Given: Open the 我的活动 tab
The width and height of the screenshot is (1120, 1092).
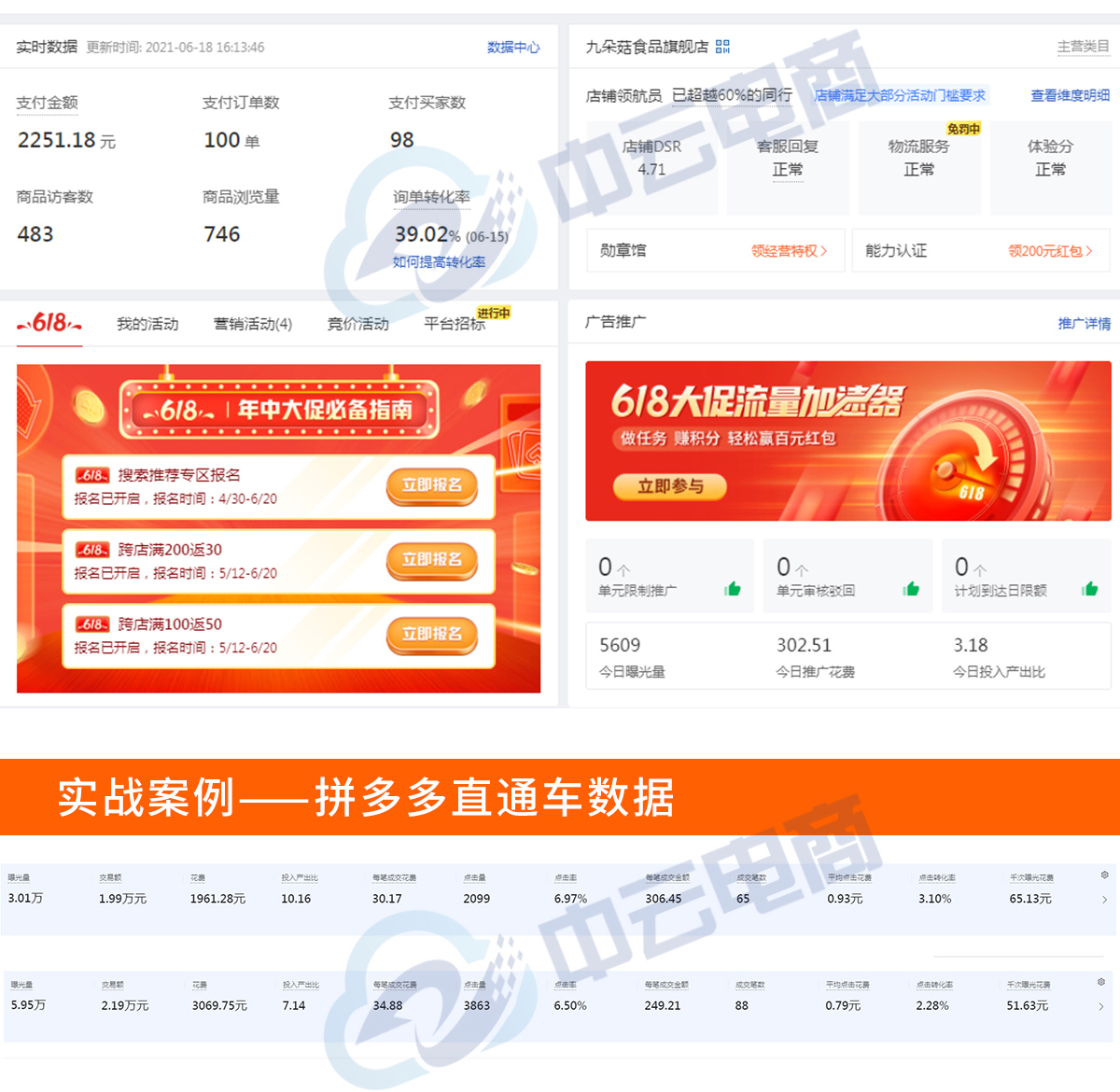Looking at the screenshot, I should coord(147,324).
